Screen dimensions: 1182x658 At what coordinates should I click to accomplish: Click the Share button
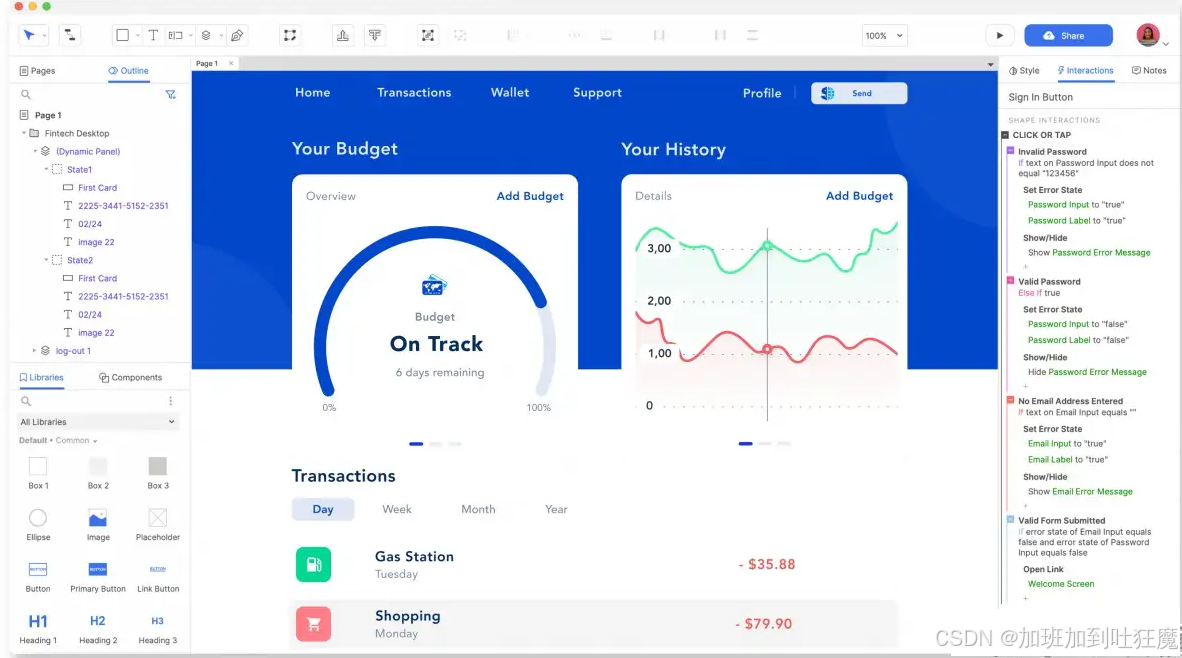pos(1068,35)
